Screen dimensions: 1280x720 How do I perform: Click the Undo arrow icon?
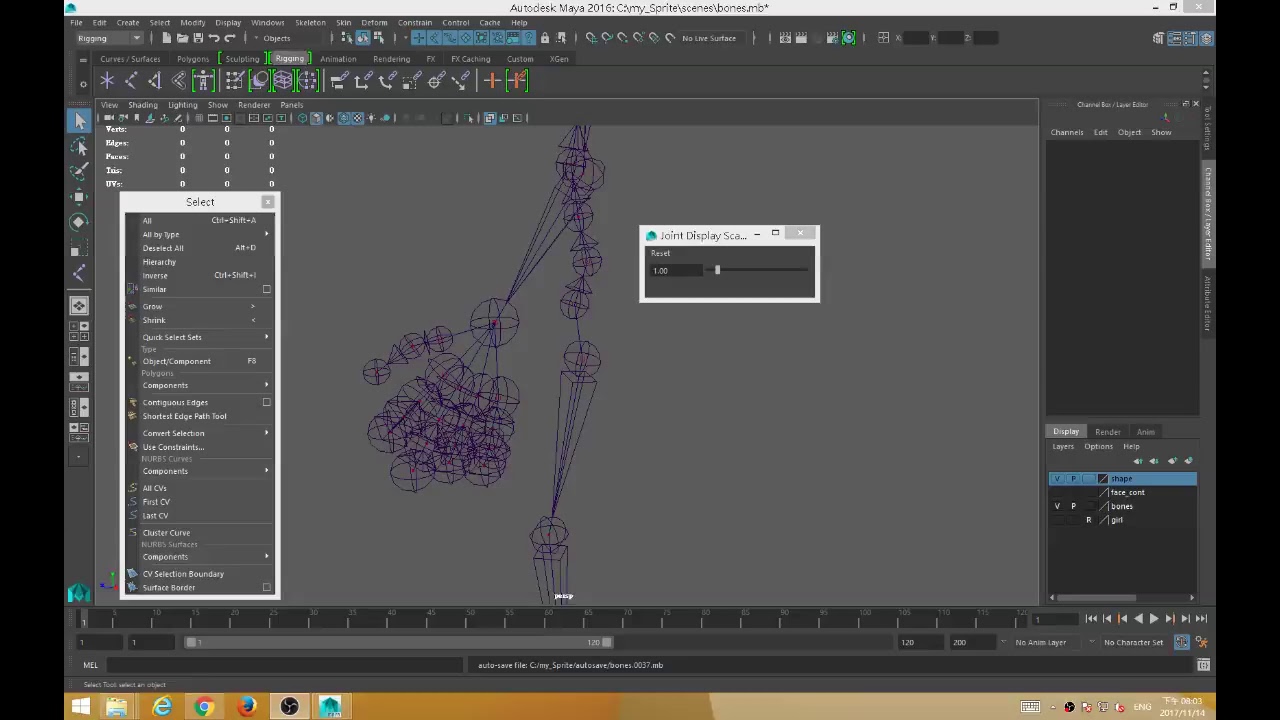point(214,38)
